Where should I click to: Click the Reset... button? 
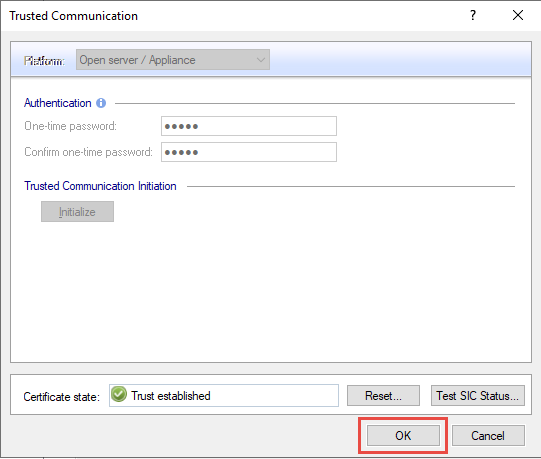pyautogui.click(x=383, y=395)
